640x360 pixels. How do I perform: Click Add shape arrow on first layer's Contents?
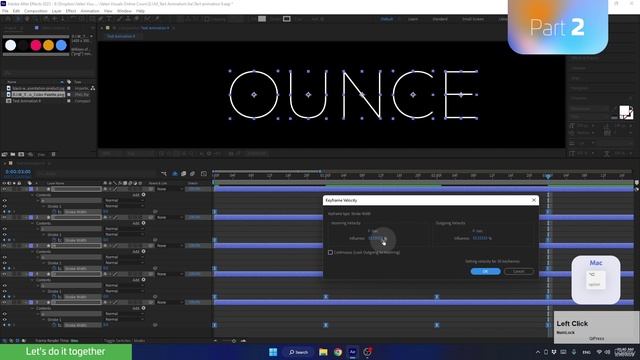point(143,195)
